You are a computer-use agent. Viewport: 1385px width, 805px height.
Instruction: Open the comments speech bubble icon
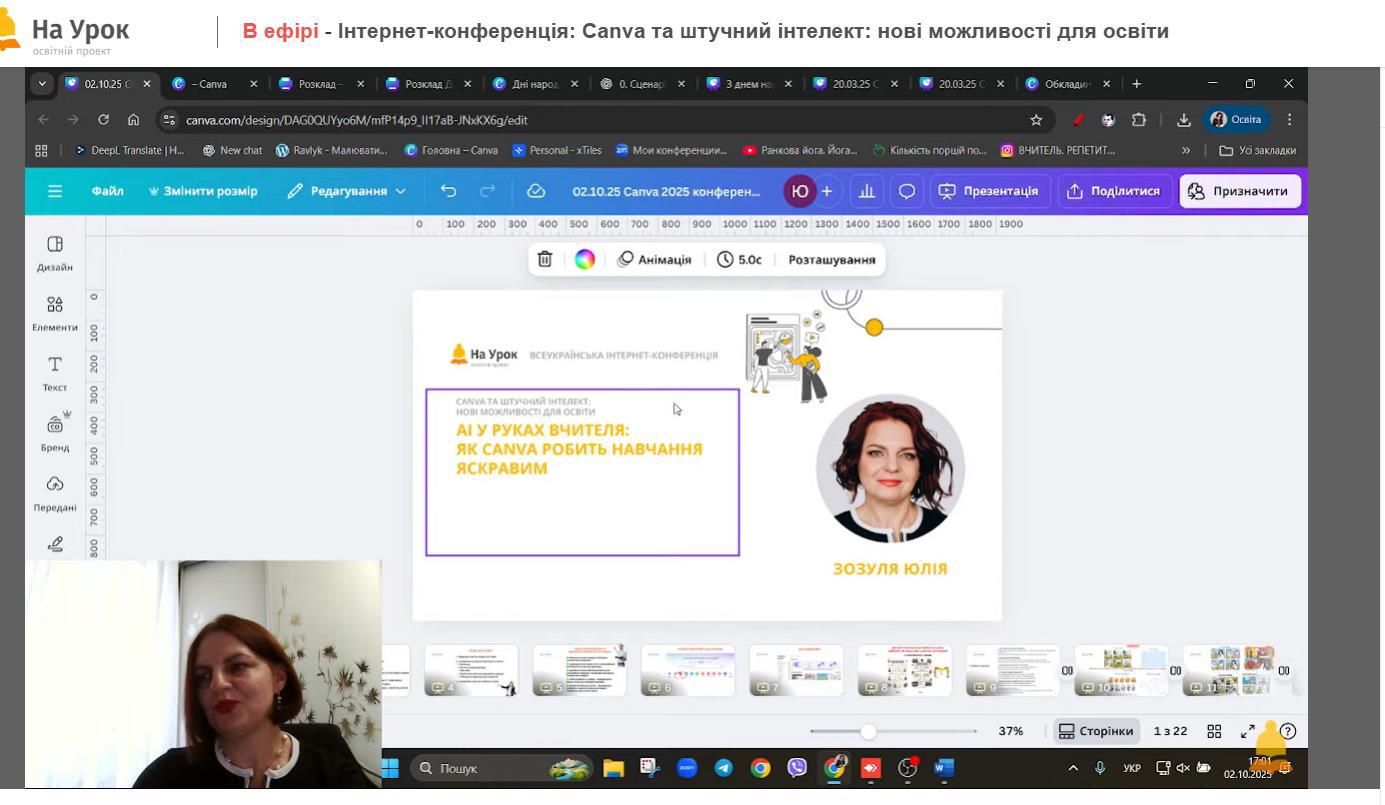click(907, 191)
